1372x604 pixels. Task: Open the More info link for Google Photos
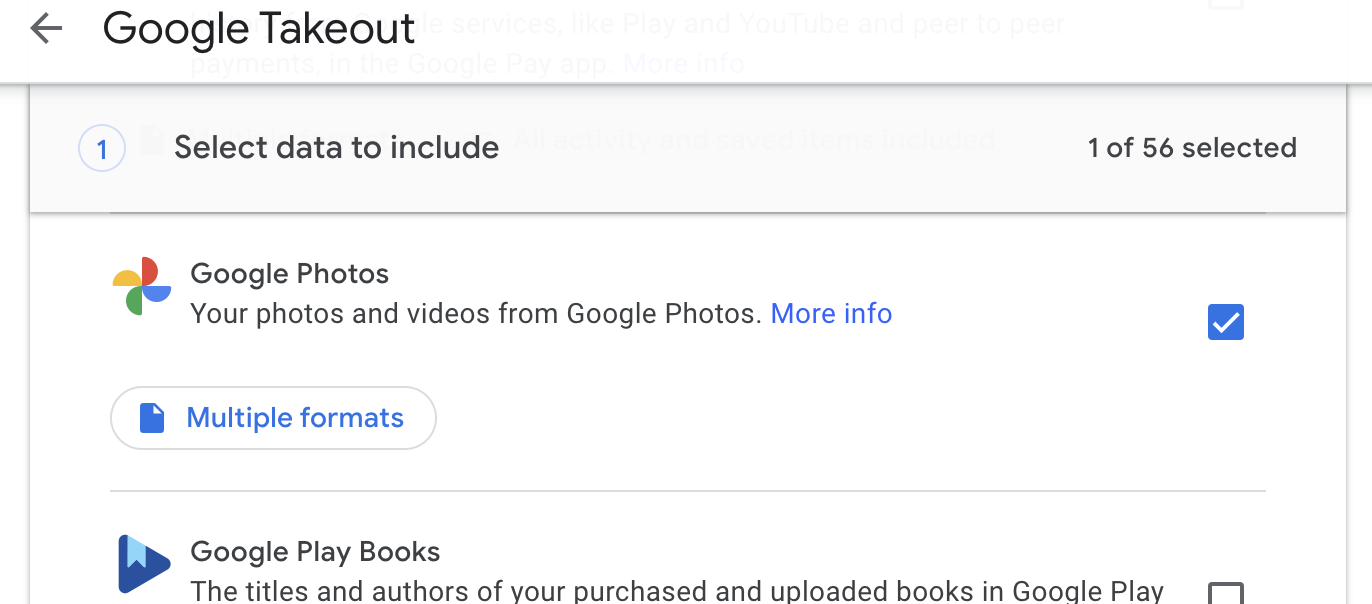coord(831,313)
